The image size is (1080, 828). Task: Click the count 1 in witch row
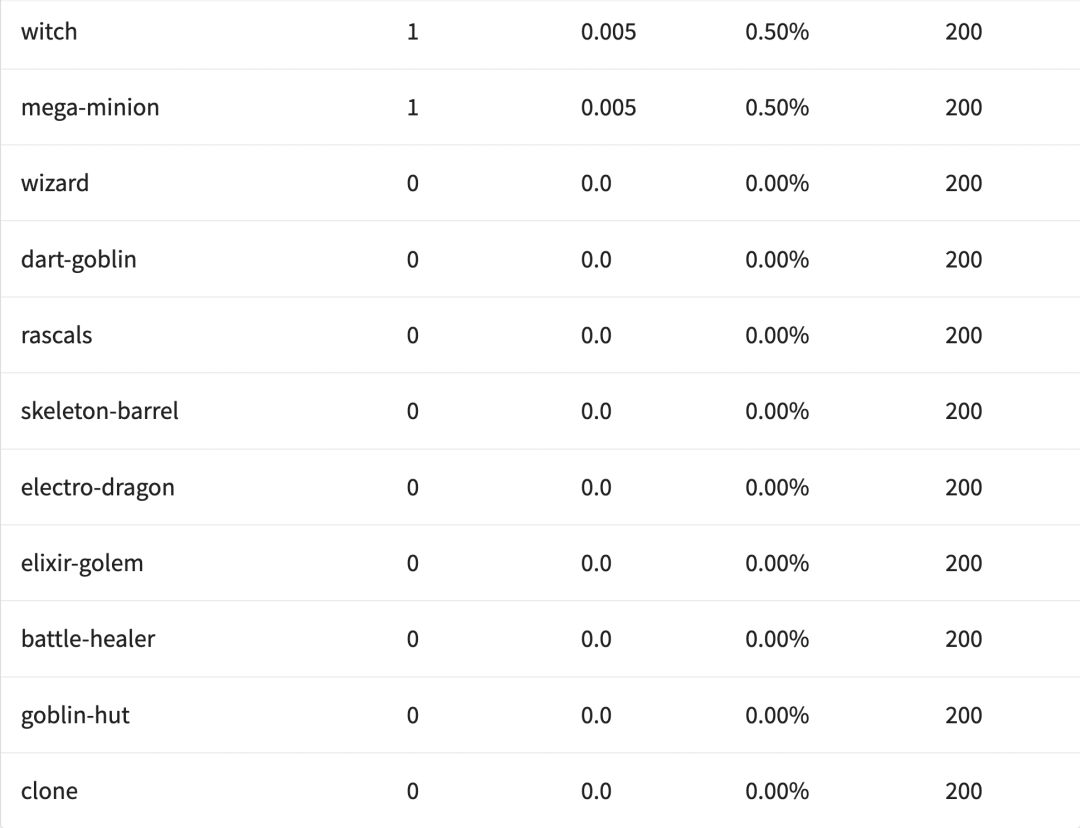pos(412,32)
